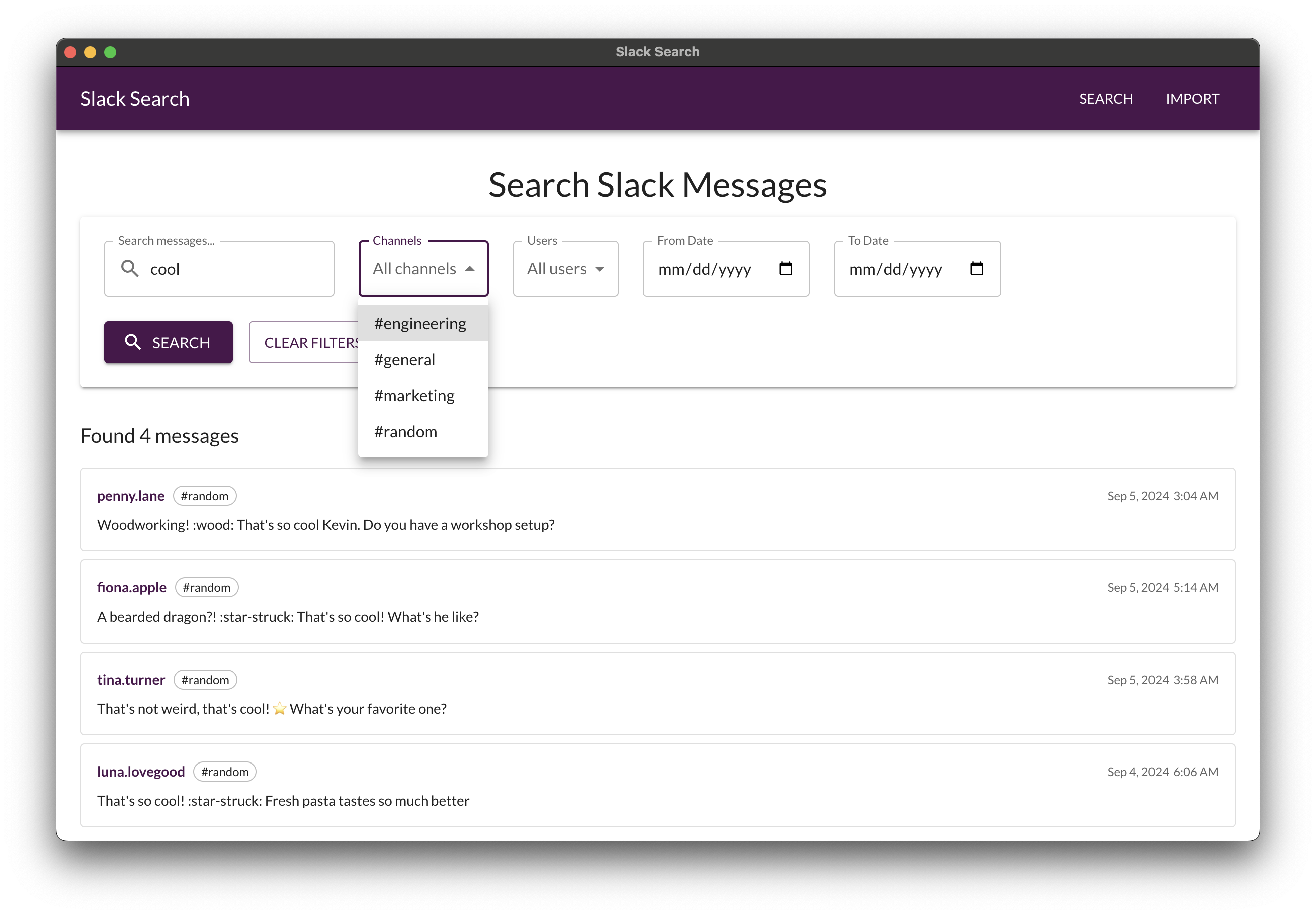Choose #random channel option

tap(406, 432)
